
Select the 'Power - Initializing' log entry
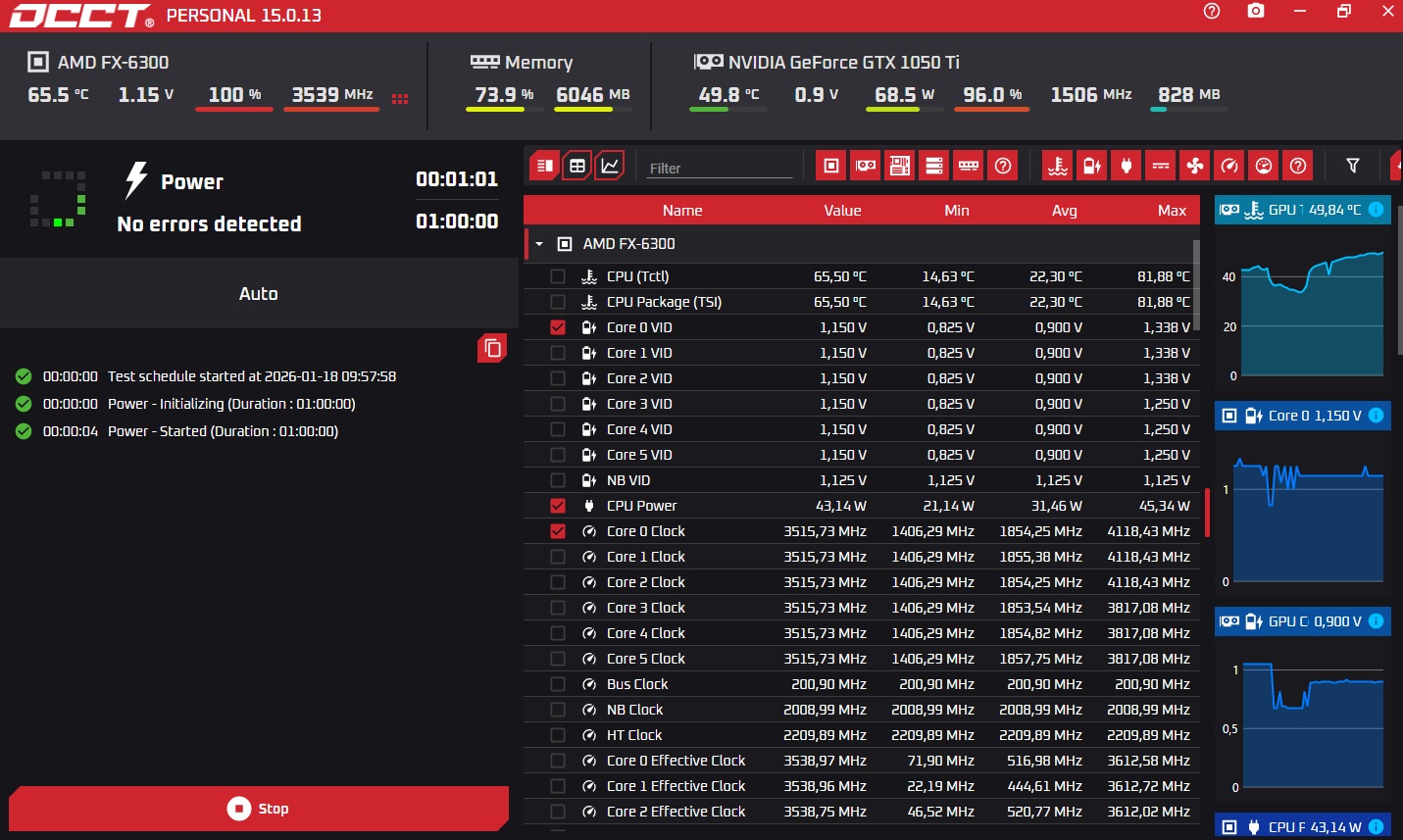point(231,404)
